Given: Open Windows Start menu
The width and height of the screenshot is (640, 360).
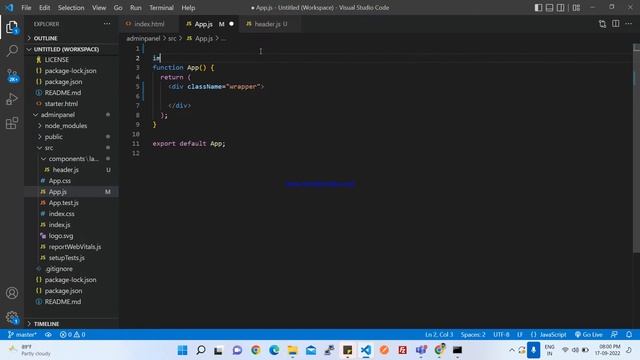Looking at the screenshot, I should tap(182, 350).
